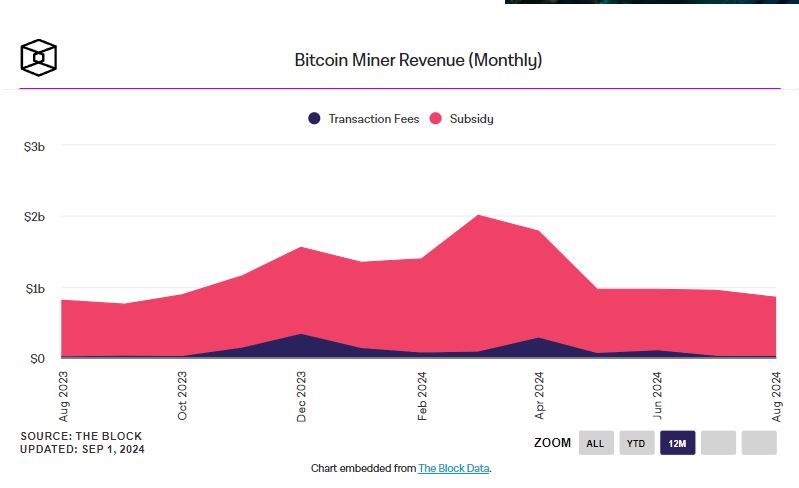Toggle the Transaction Fees series label
The width and height of the screenshot is (799, 488).
(x=373, y=118)
